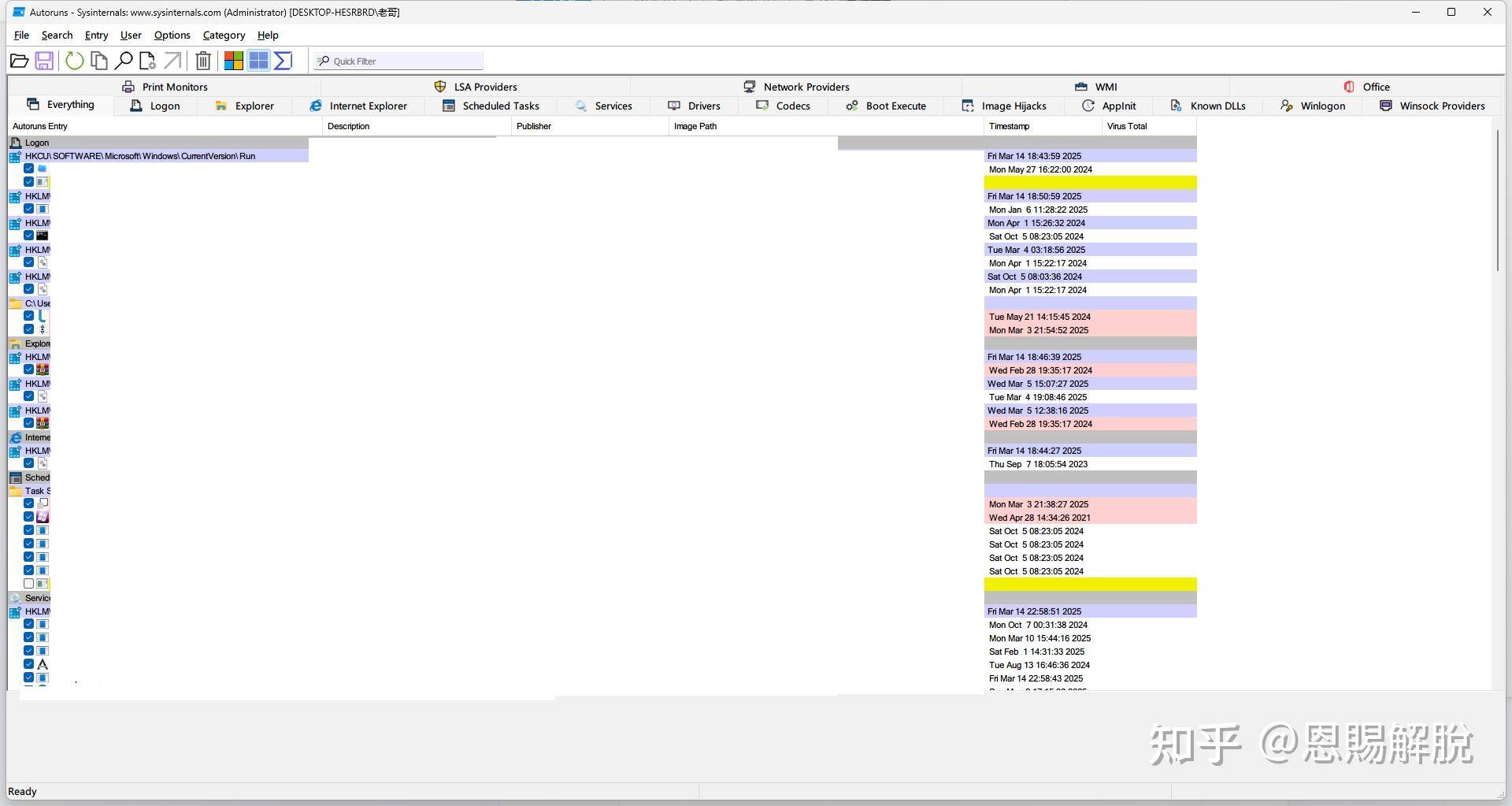
Task: Switch to the Boot Execute tab
Action: [x=886, y=106]
